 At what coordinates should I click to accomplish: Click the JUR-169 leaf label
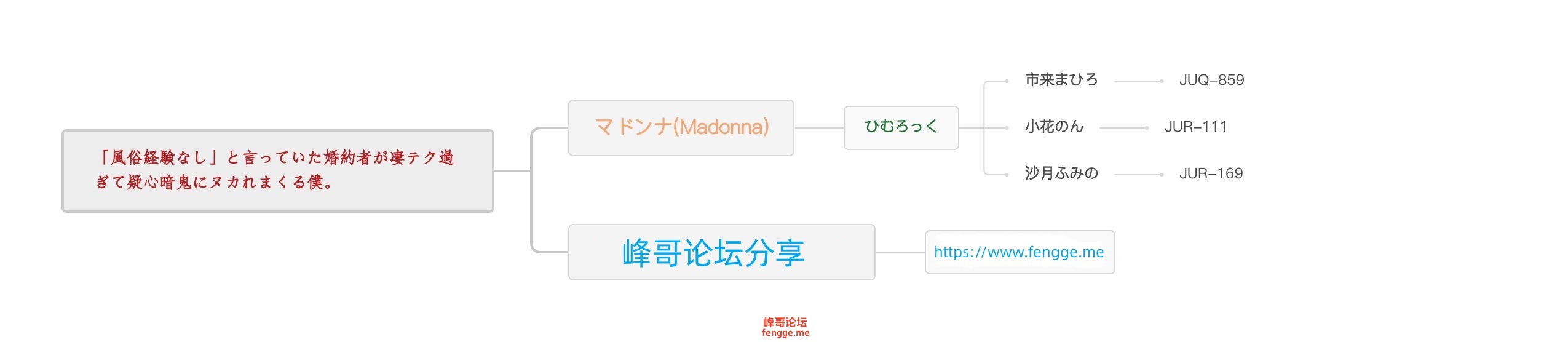[x=1211, y=173]
